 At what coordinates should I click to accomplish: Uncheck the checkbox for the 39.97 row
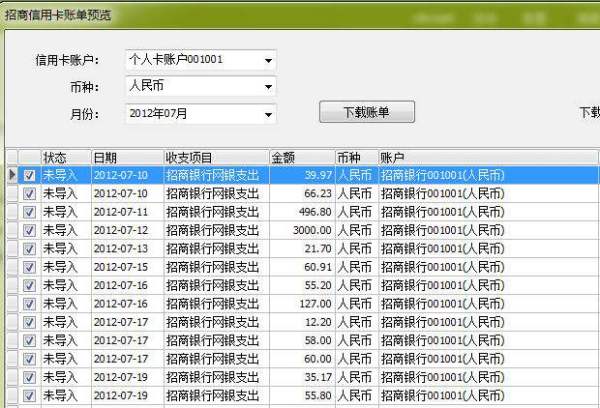coord(29,175)
